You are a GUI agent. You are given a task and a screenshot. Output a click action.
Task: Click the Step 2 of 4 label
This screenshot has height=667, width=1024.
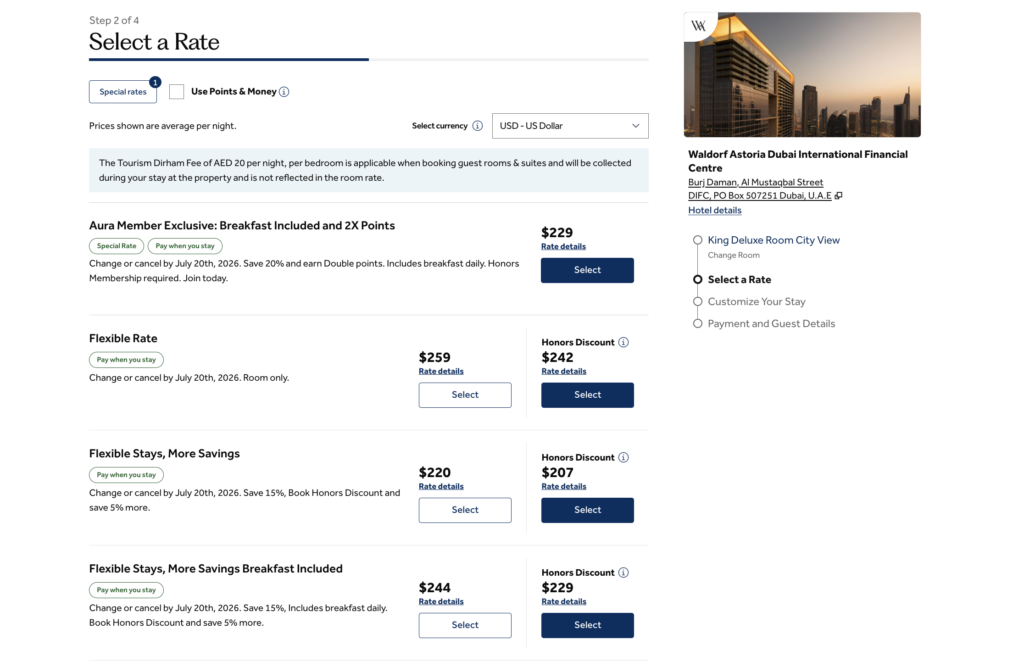pyautogui.click(x=114, y=20)
